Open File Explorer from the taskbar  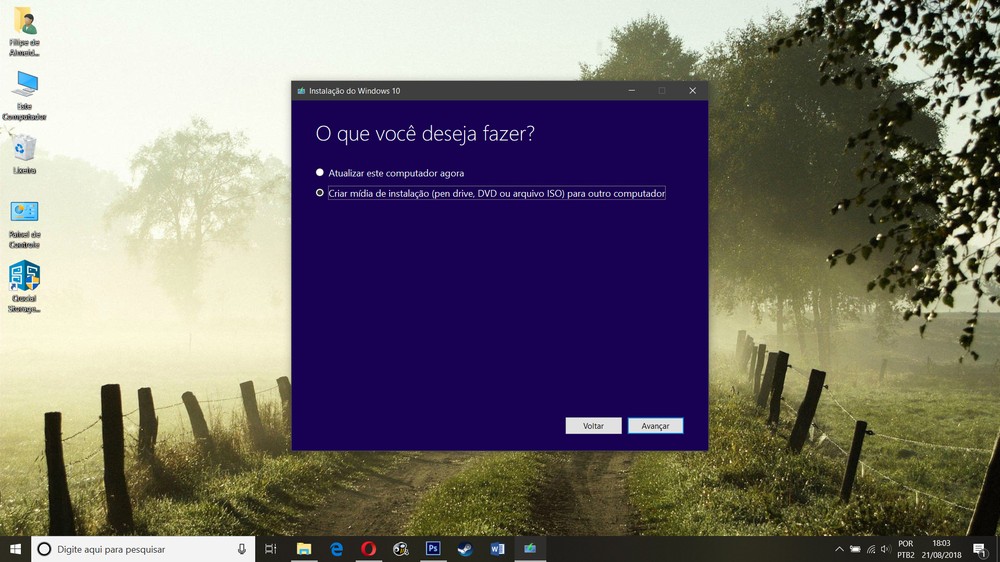(x=304, y=549)
